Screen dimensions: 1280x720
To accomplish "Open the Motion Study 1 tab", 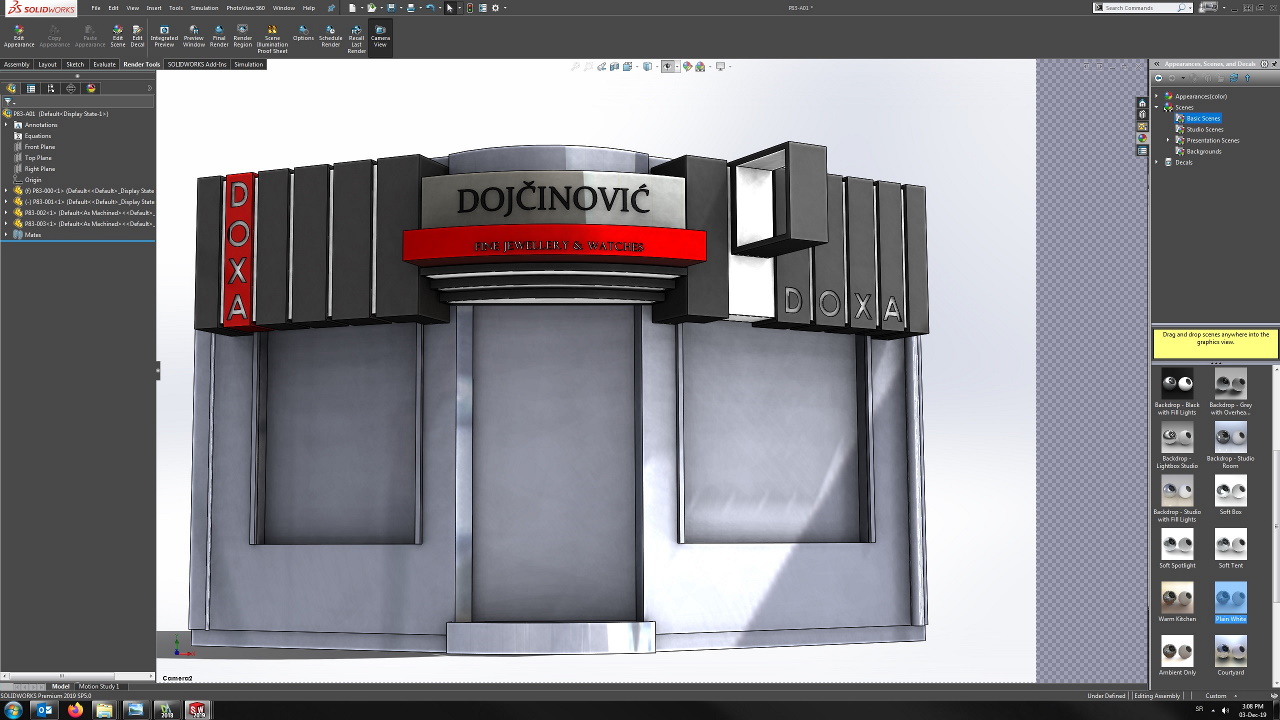I will 98,686.
